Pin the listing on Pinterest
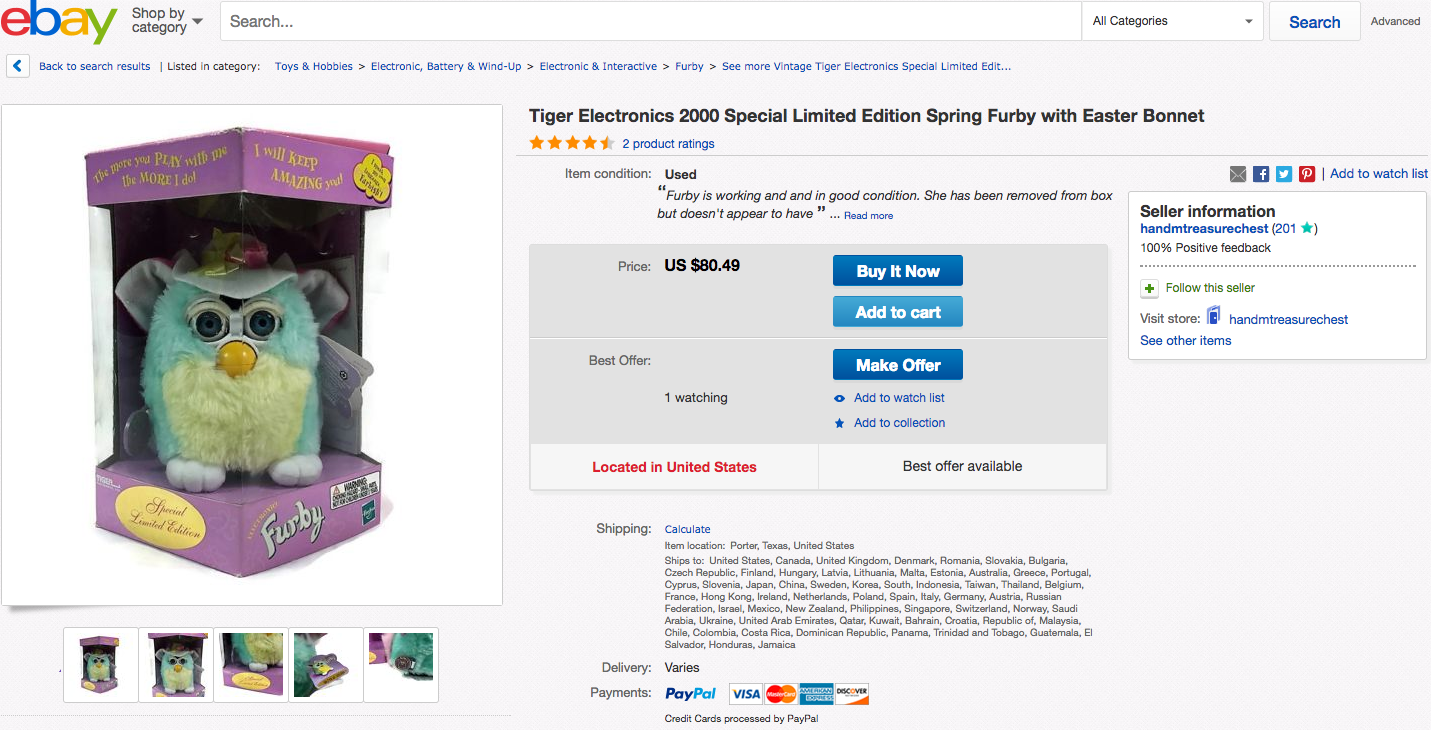The image size is (1431, 730). [x=1307, y=174]
